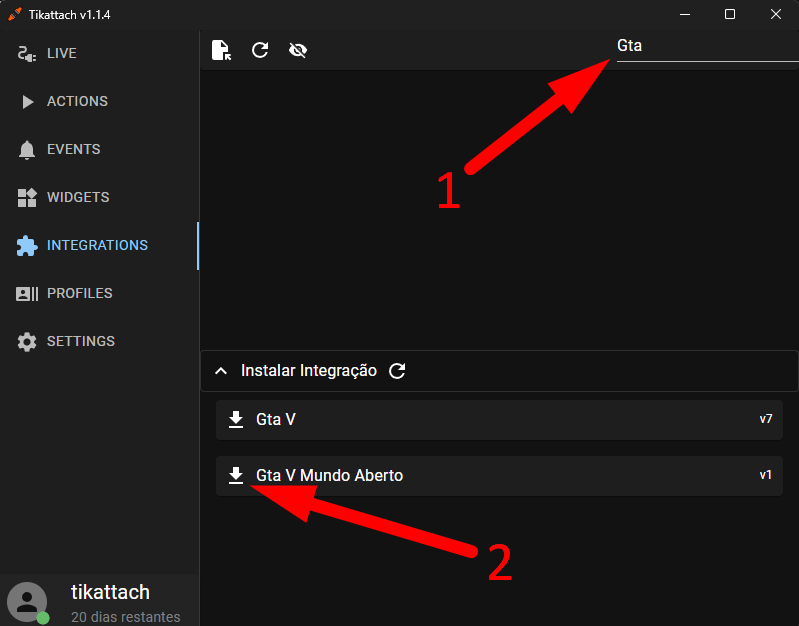
Task: Download the Gta V integration
Action: pyautogui.click(x=235, y=420)
